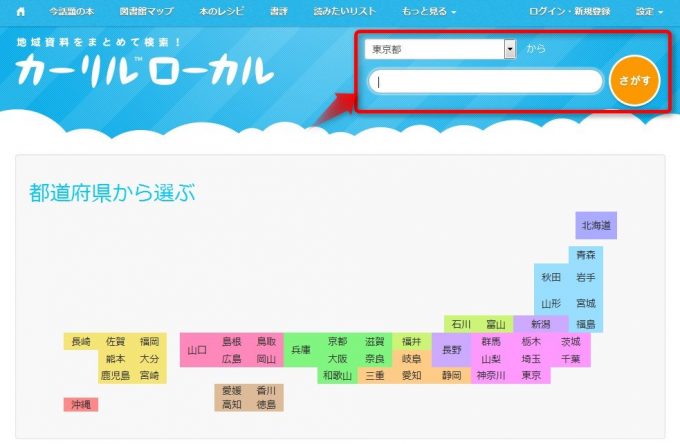Select 熊本 on the prefecture map
Viewport: 680px width, 444px height.
(x=115, y=359)
